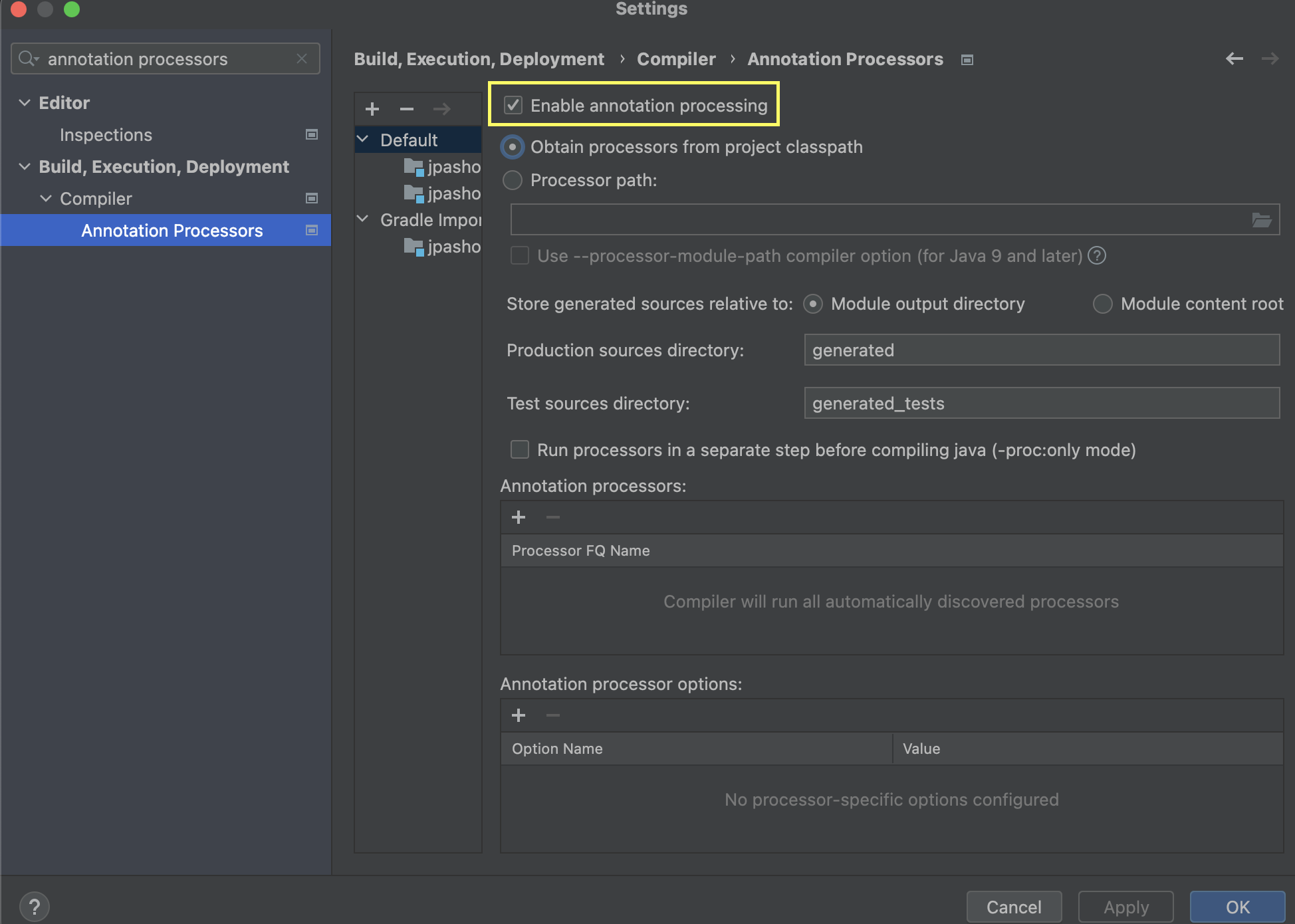Click Compiler in the breadcrumb
This screenshot has height=924, width=1295.
676,59
